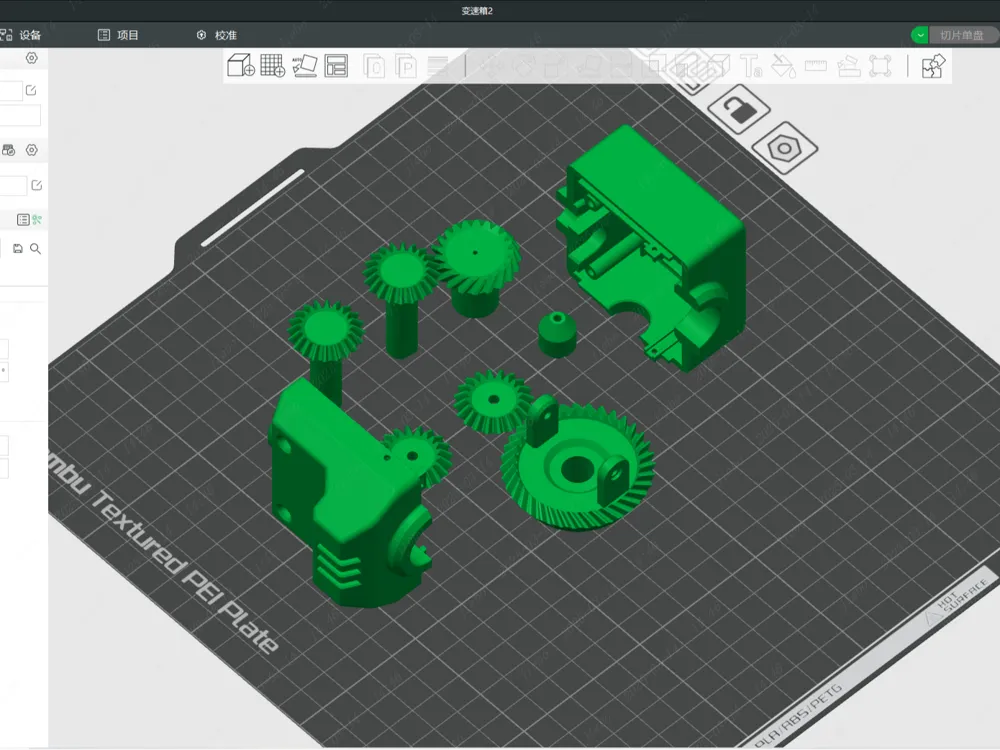Viewport: 1000px width, 750px height.
Task: Click the filament sync AMS icon
Action: (8, 150)
